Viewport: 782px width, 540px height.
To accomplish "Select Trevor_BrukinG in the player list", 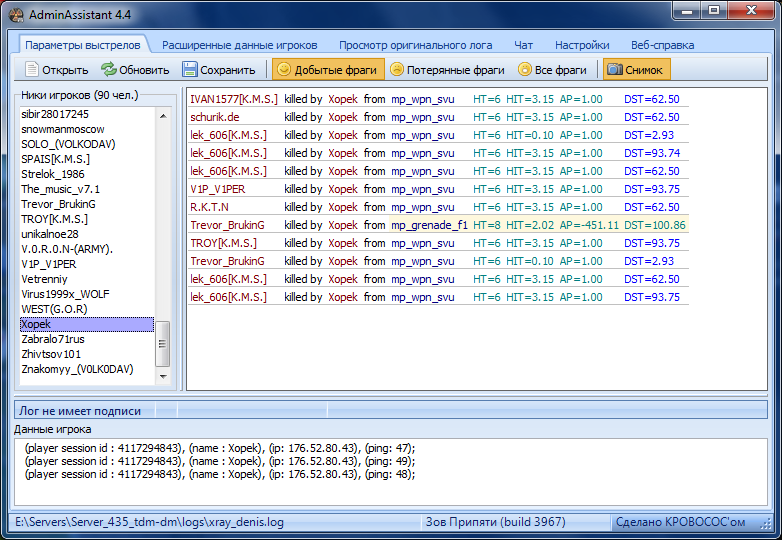I will click(87, 204).
